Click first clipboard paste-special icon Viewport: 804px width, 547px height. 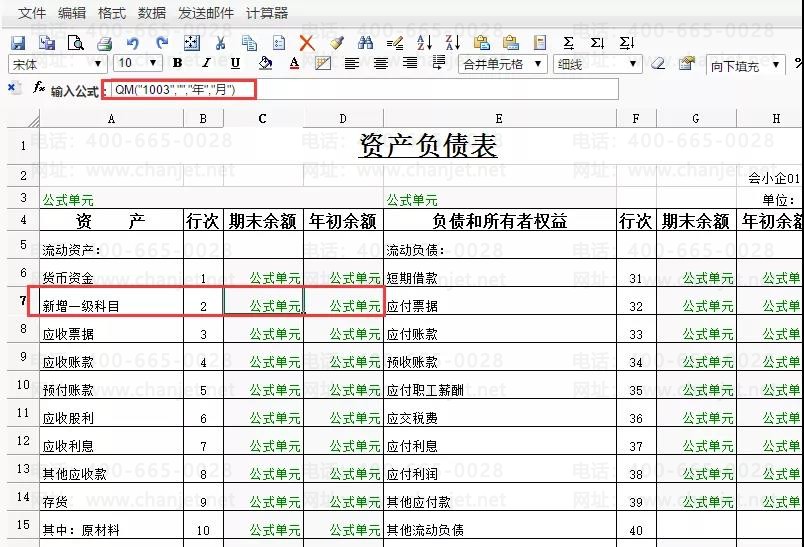(x=482, y=43)
